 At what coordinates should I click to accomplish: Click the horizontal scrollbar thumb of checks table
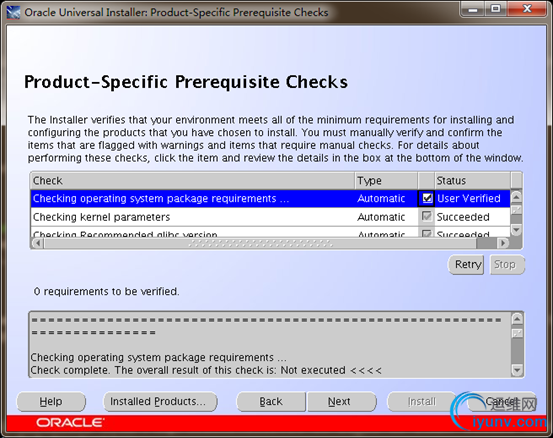click(260, 243)
